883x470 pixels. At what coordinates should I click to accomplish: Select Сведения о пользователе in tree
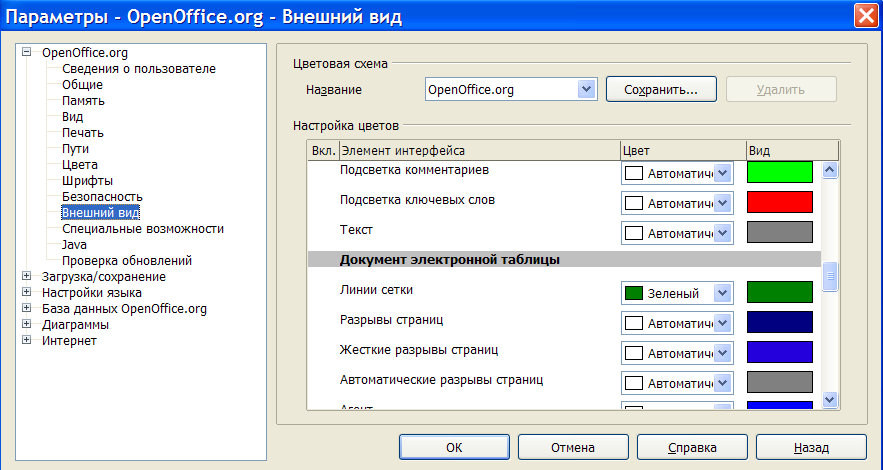[x=139, y=69]
